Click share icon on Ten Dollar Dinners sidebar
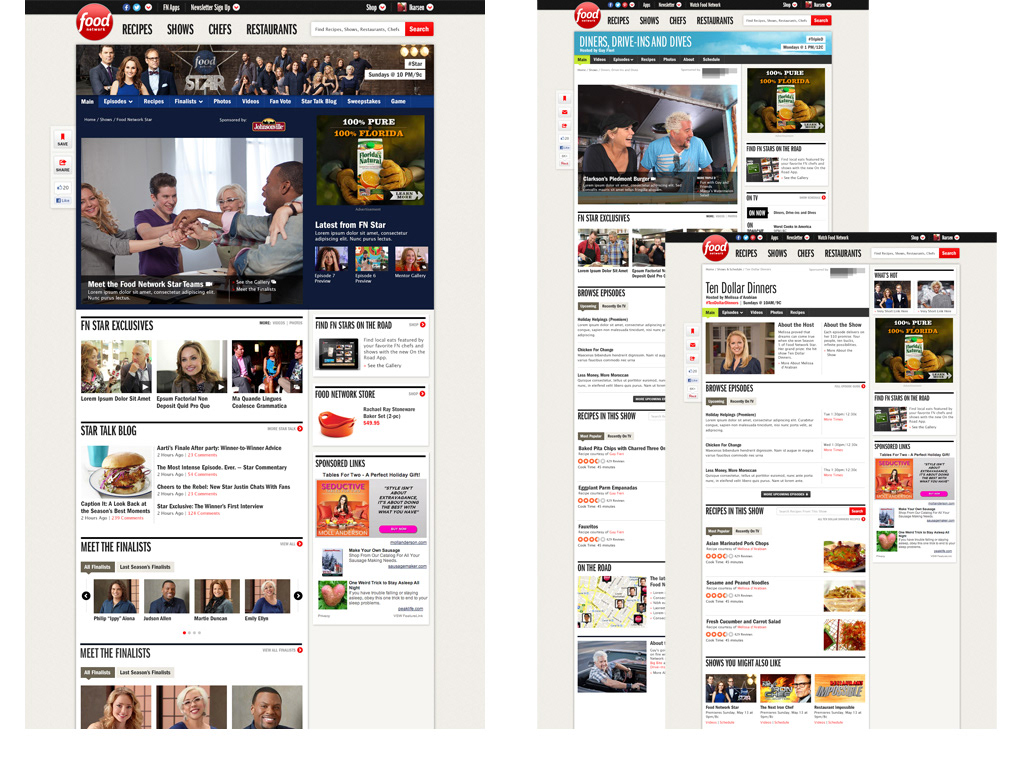The width and height of the screenshot is (1024, 768). tap(693, 359)
